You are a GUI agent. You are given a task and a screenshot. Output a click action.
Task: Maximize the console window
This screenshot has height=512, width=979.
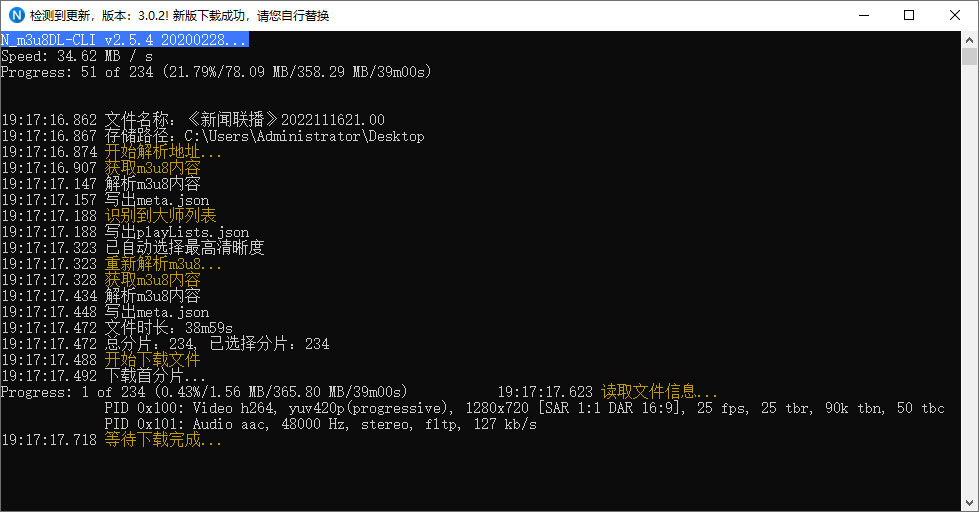coord(909,15)
